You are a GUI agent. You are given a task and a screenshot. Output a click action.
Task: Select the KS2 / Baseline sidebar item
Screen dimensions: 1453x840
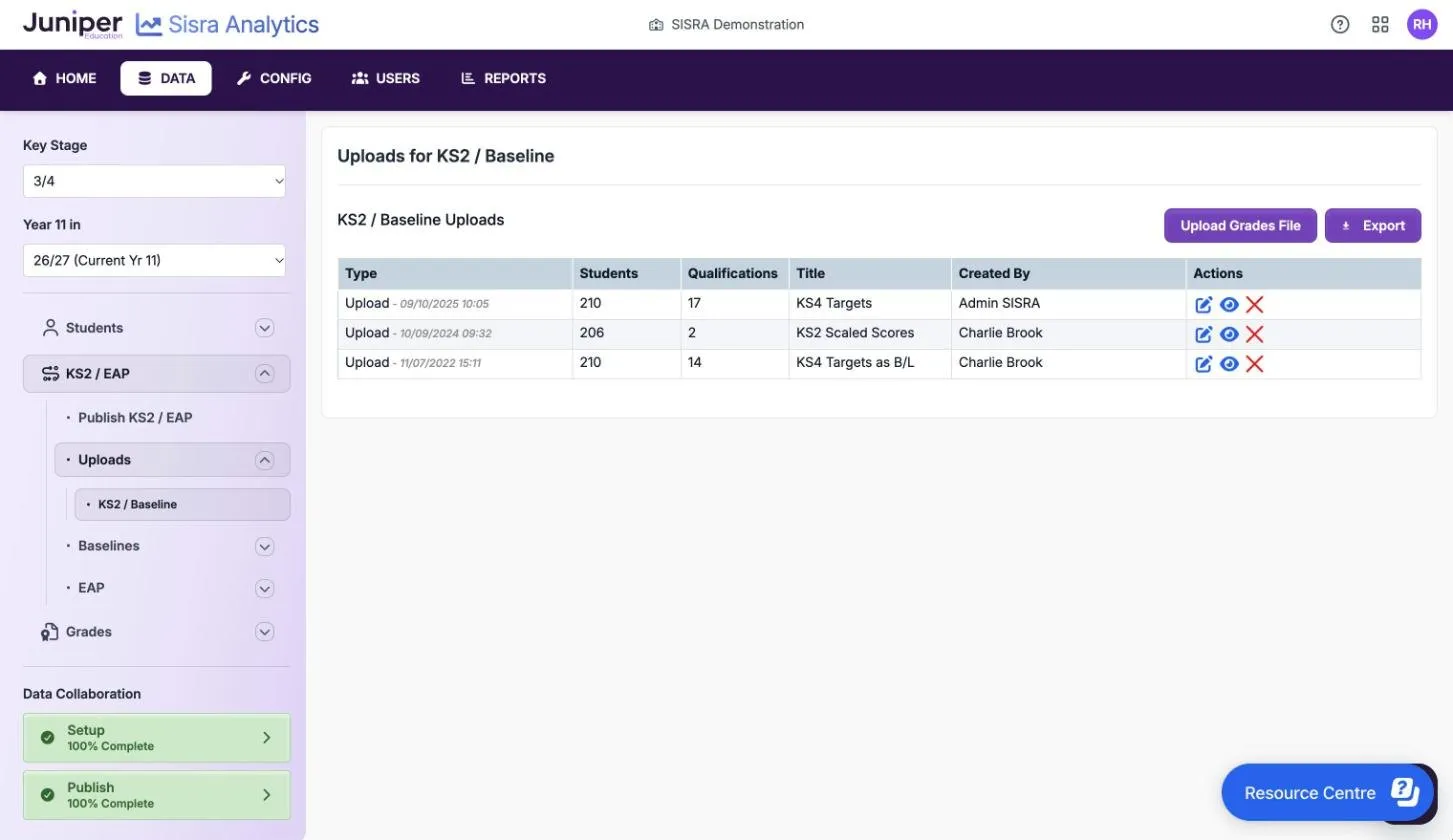[x=182, y=504]
